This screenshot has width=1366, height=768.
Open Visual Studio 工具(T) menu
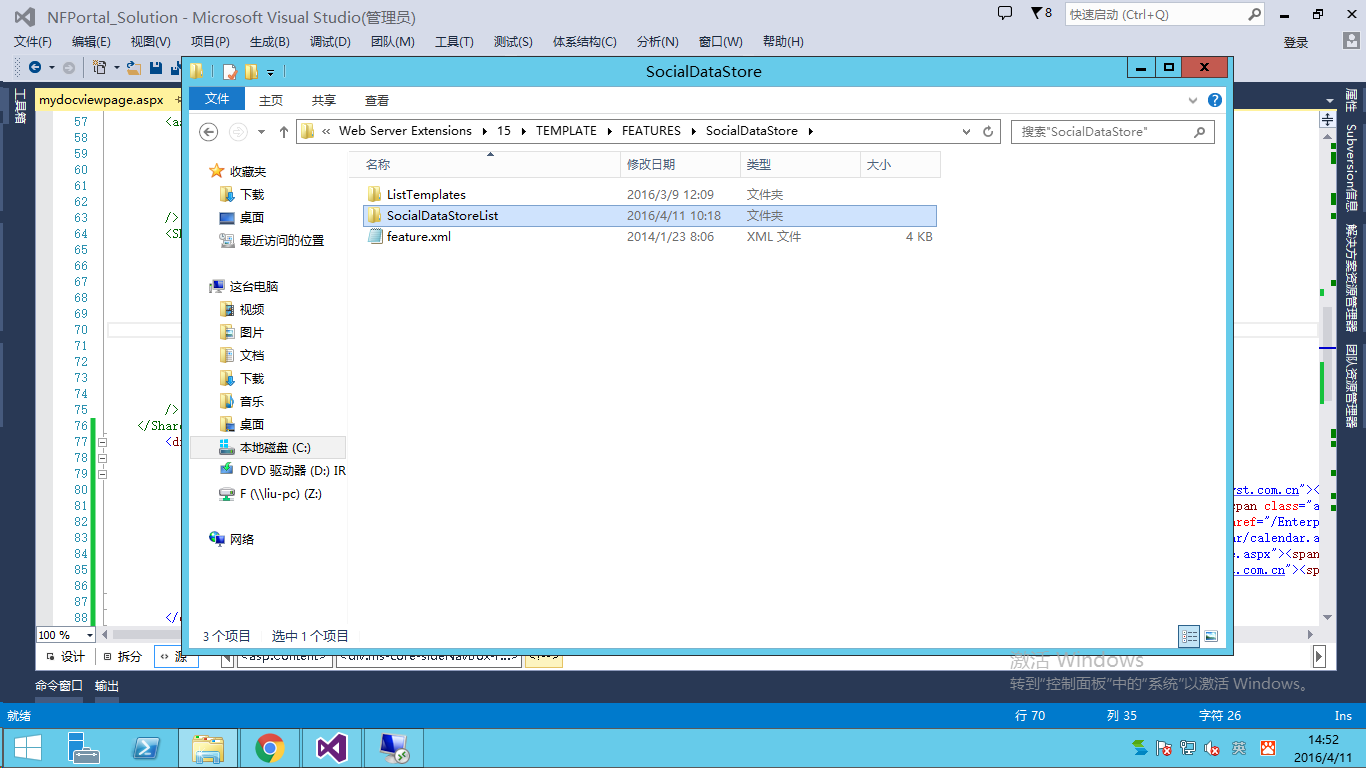coord(454,41)
